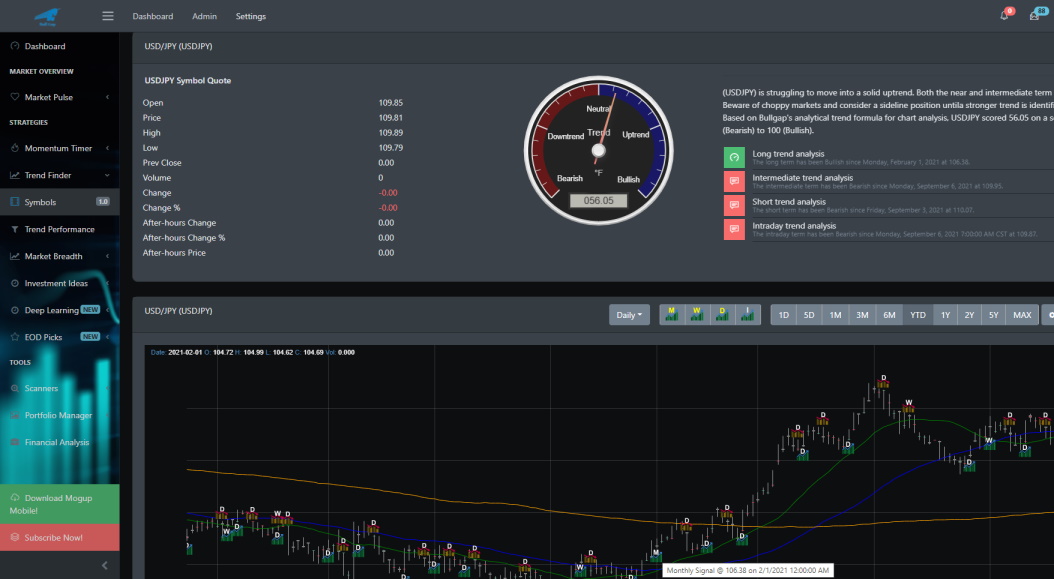Click the Long trend analysis green icon
The height and width of the screenshot is (579, 1054).
tap(734, 157)
